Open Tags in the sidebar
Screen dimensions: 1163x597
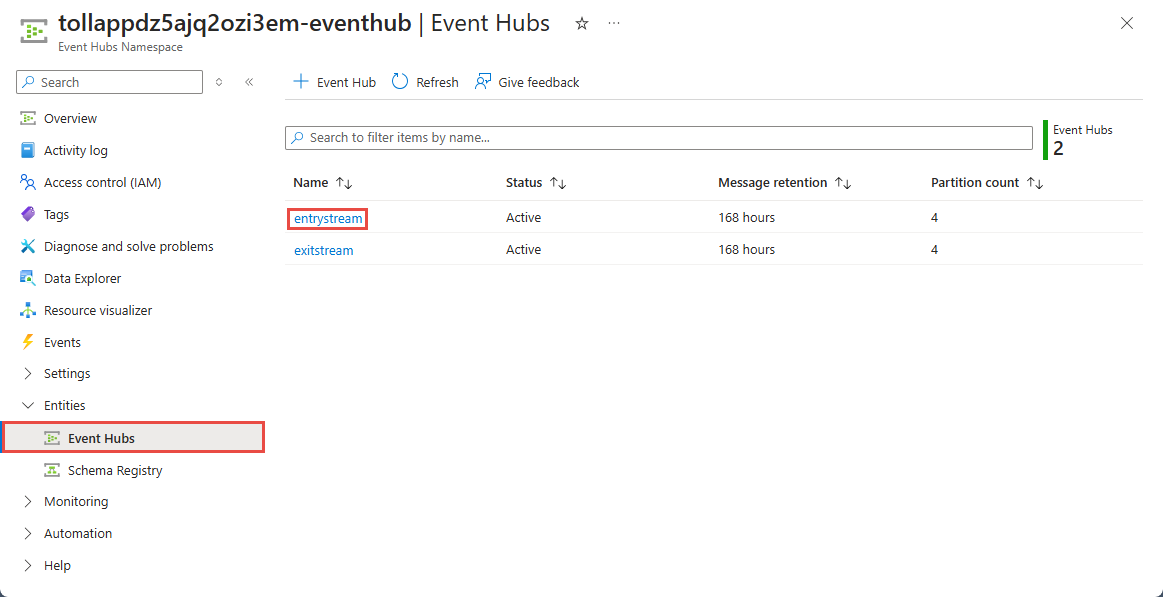tap(56, 214)
